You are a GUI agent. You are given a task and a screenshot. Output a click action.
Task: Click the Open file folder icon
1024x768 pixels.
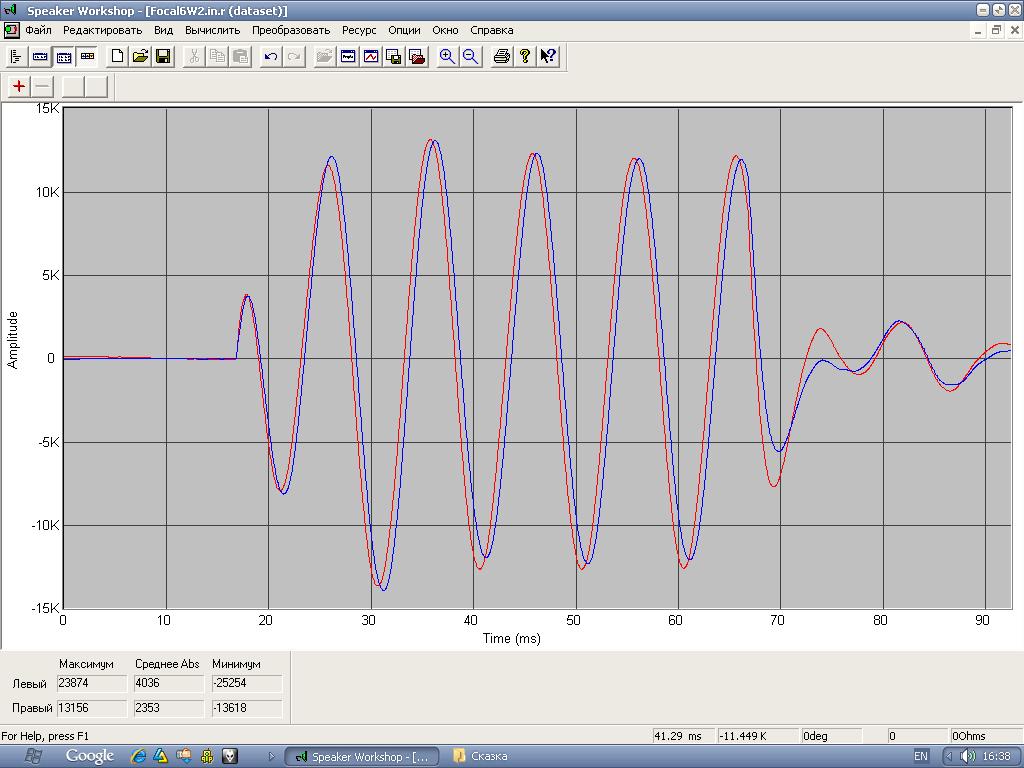tap(140, 57)
